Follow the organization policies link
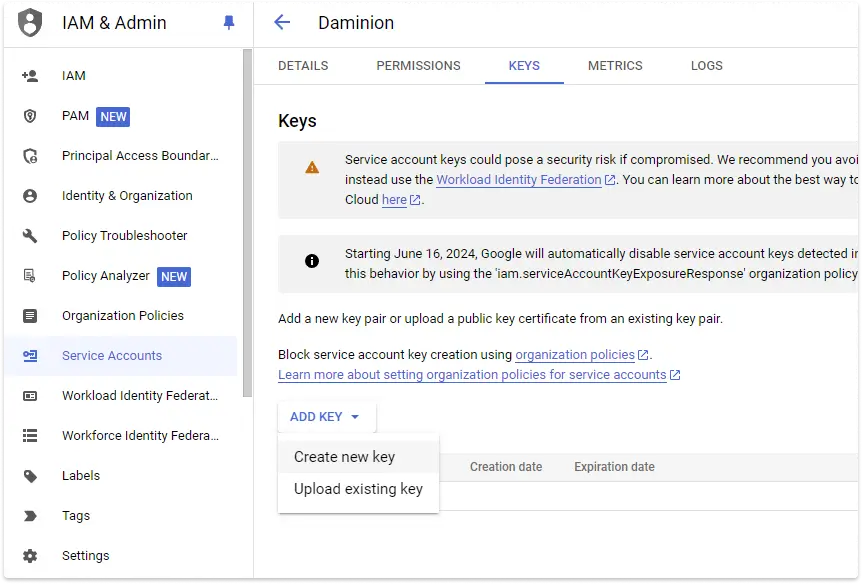 (575, 355)
